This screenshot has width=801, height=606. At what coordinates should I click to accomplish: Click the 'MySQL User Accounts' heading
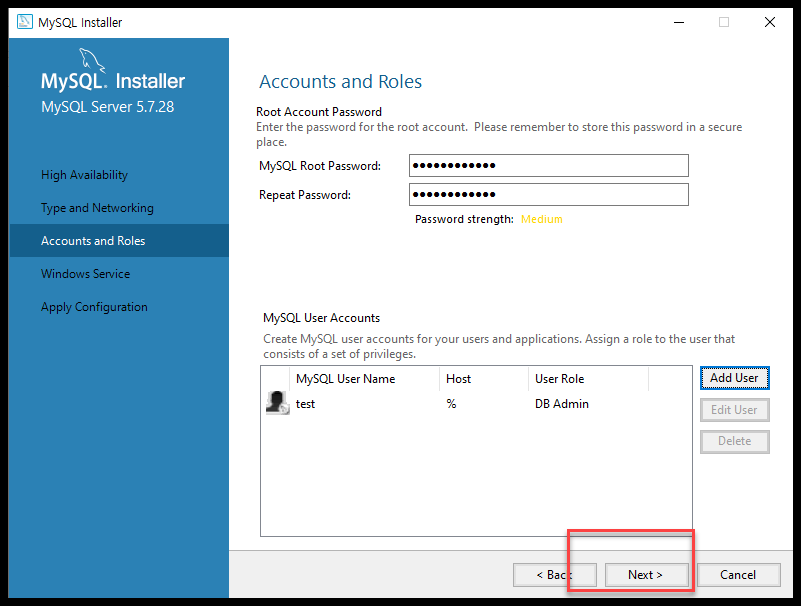point(321,318)
